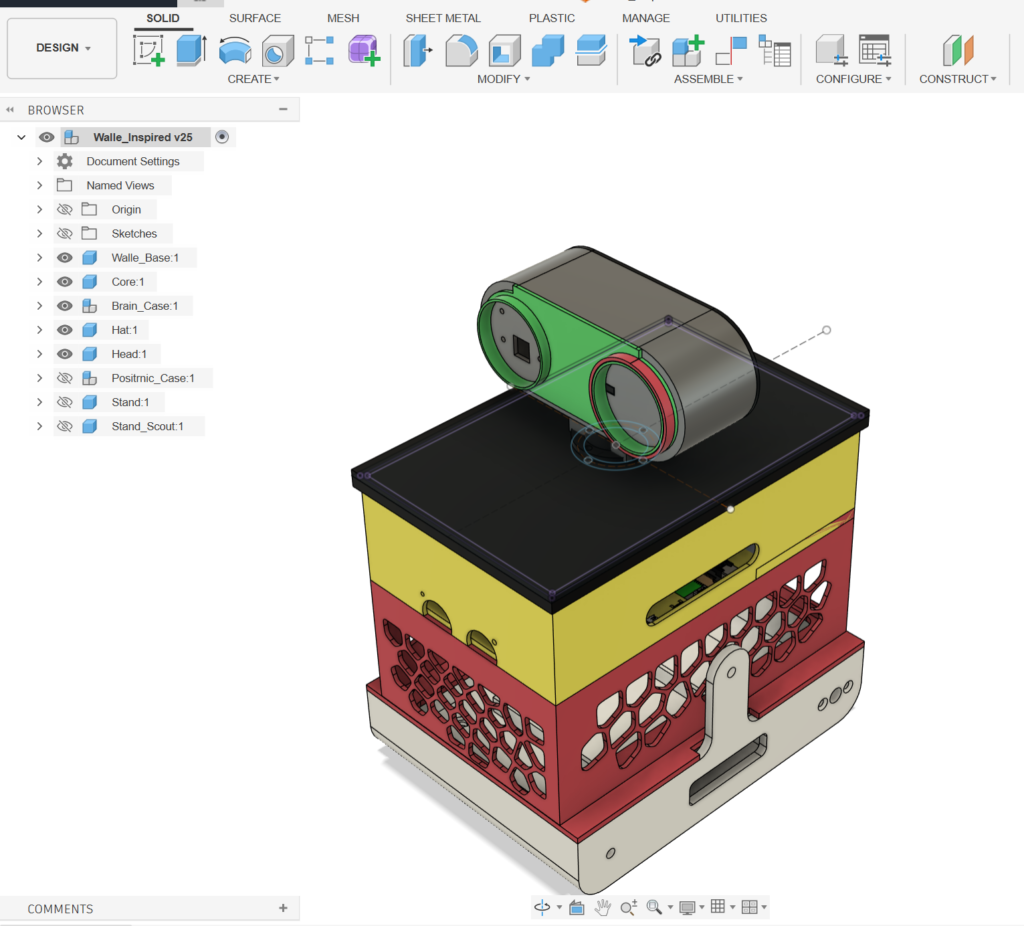Click the Extrude tool icon

point(191,50)
